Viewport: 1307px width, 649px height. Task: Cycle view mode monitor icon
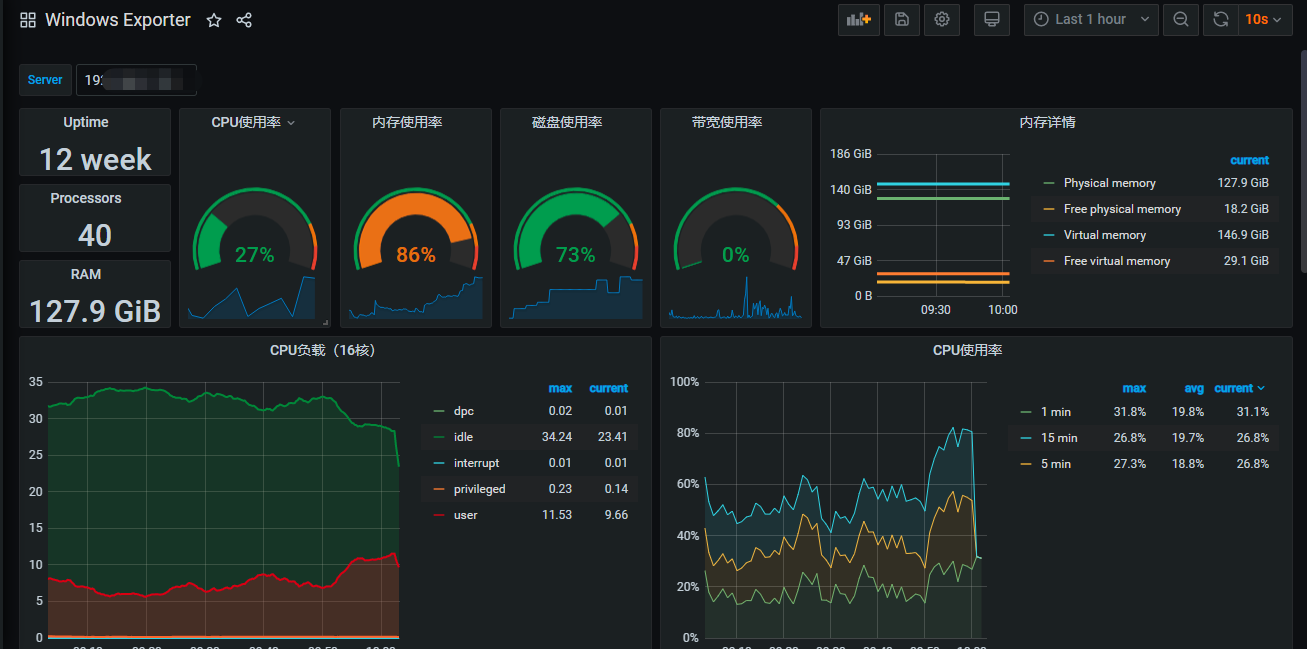click(992, 19)
